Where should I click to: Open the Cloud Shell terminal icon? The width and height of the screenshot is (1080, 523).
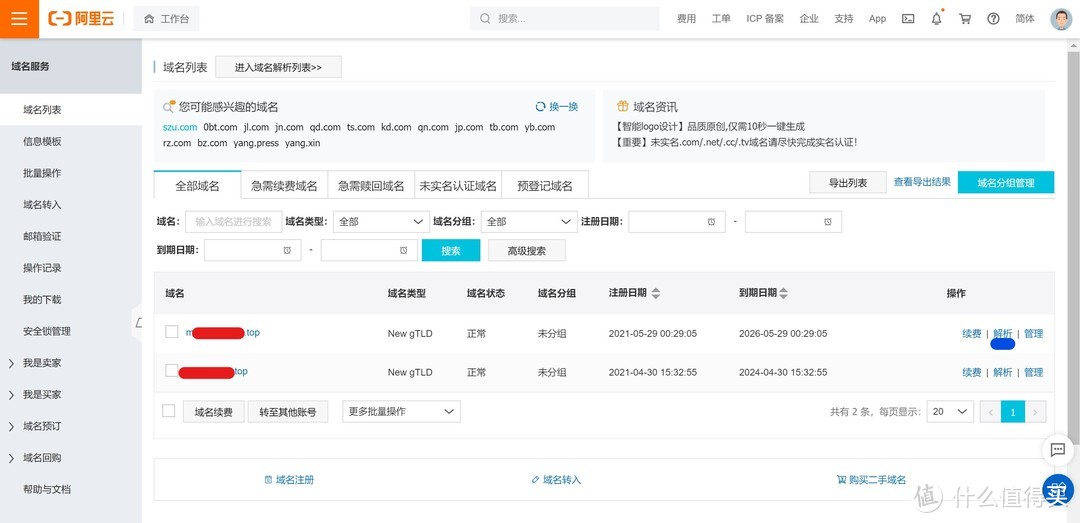coord(908,19)
